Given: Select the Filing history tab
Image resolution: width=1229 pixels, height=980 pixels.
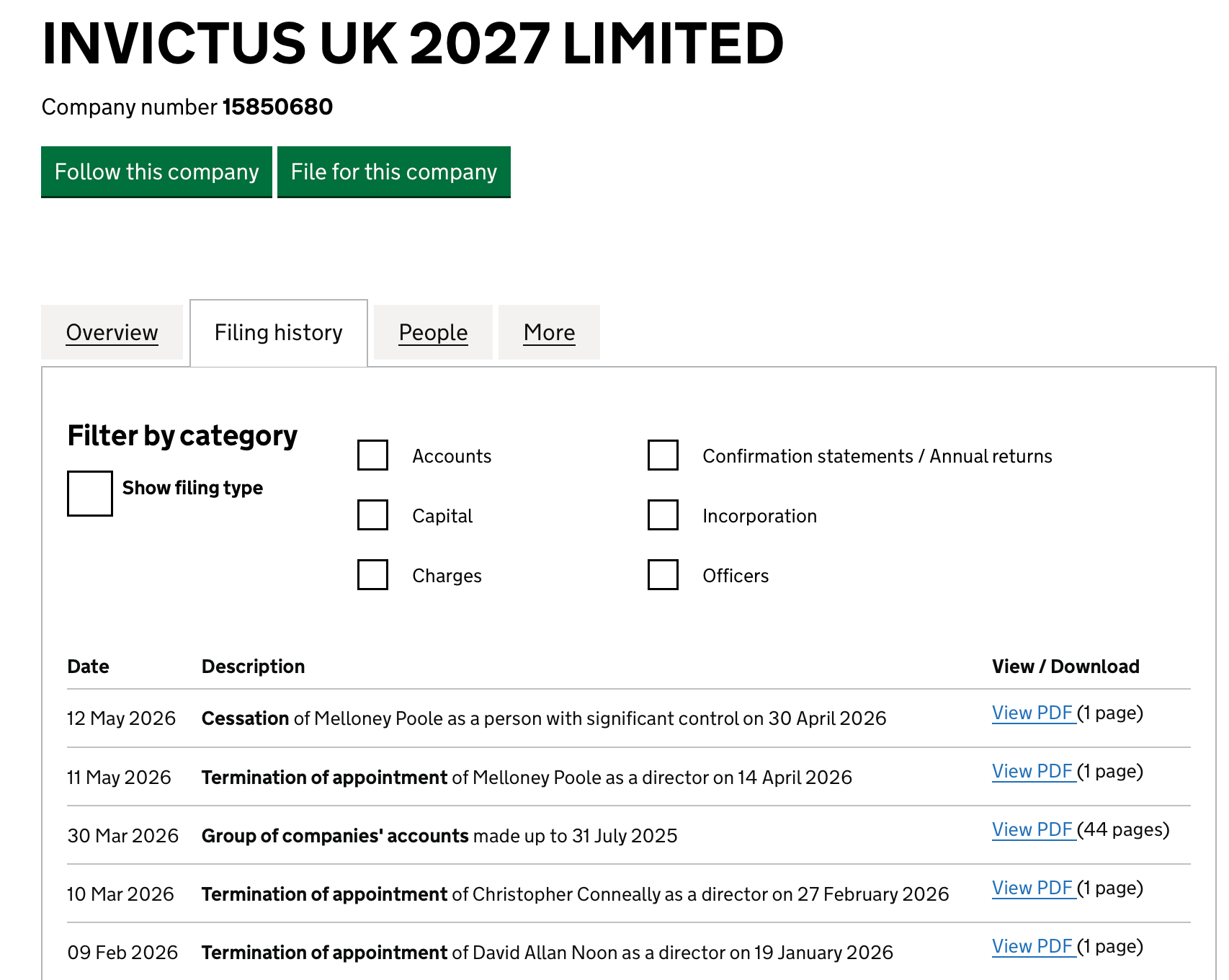Looking at the screenshot, I should pos(279,332).
